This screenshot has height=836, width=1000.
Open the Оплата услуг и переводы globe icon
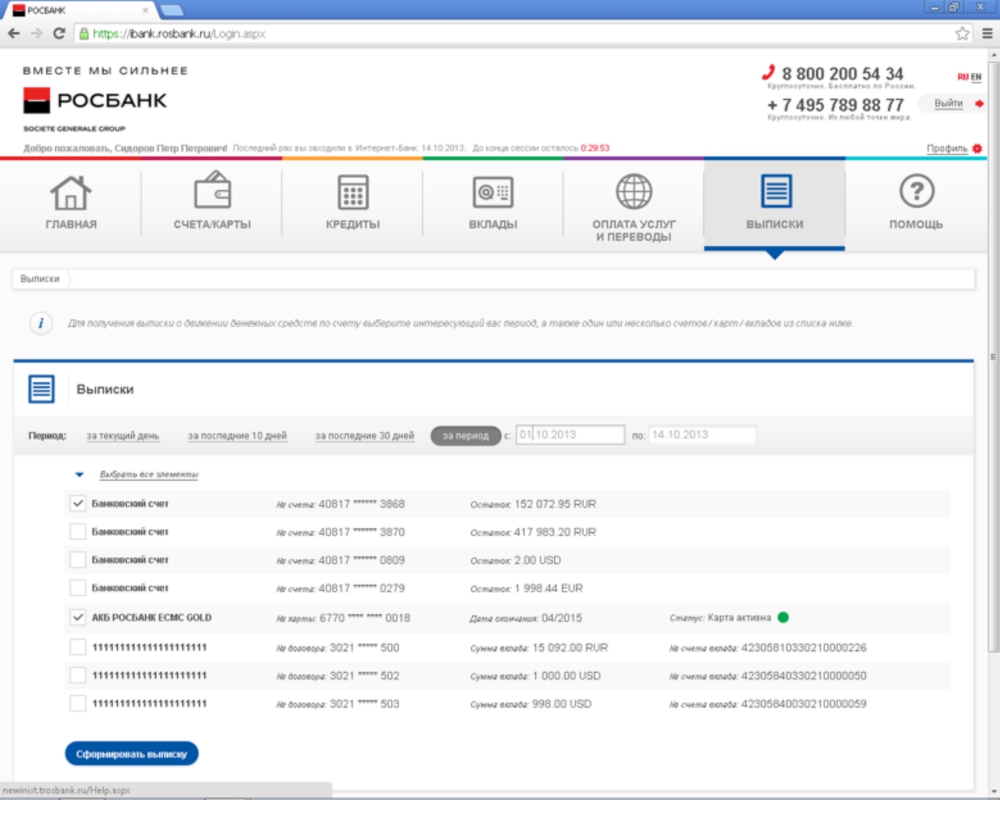tap(634, 191)
